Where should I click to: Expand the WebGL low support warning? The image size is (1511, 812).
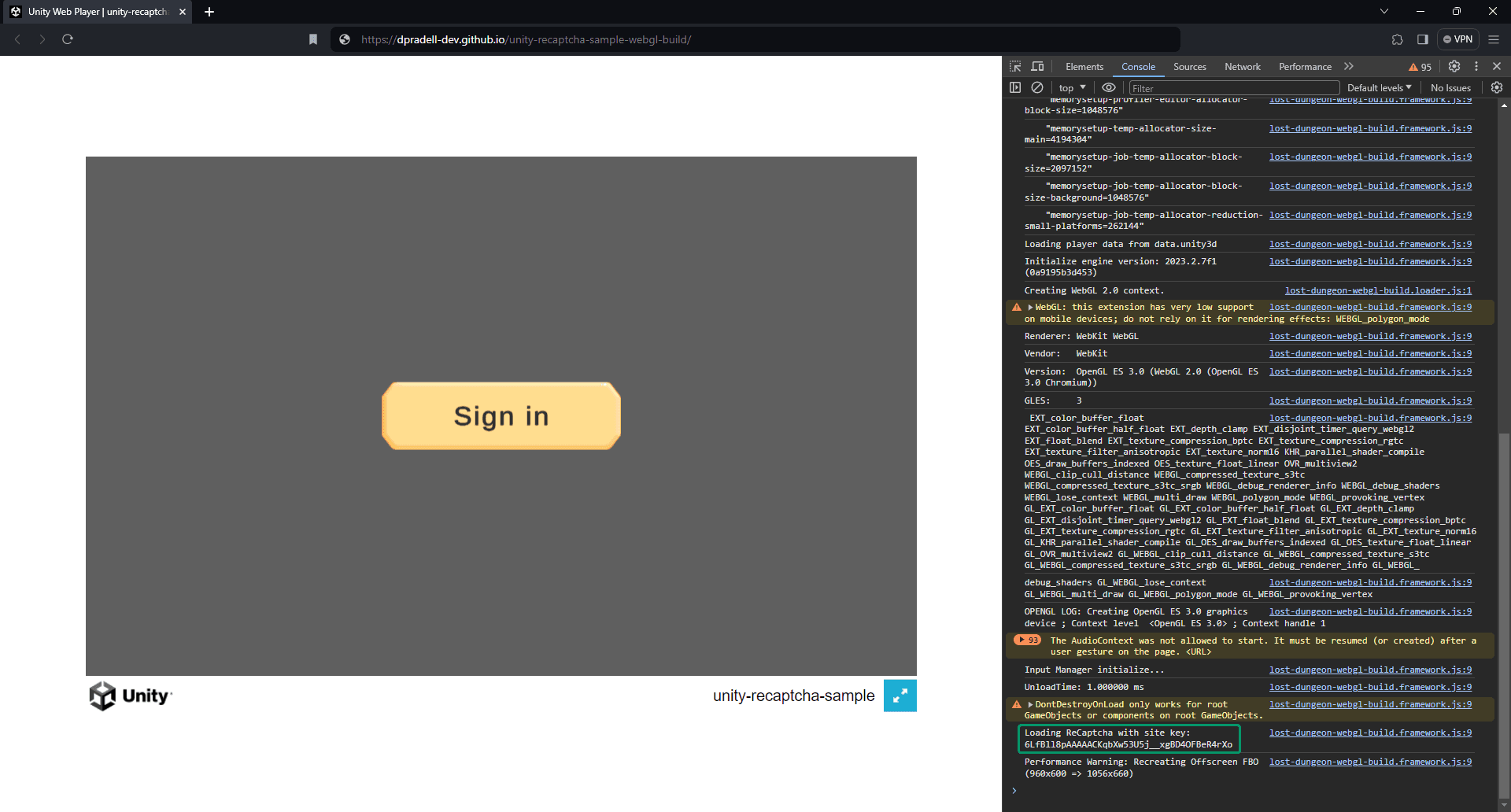point(1031,307)
